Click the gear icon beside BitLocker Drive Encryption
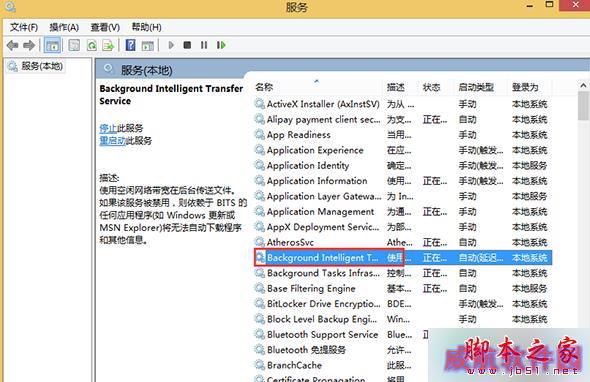The width and height of the screenshot is (590, 382). pyautogui.click(x=259, y=303)
